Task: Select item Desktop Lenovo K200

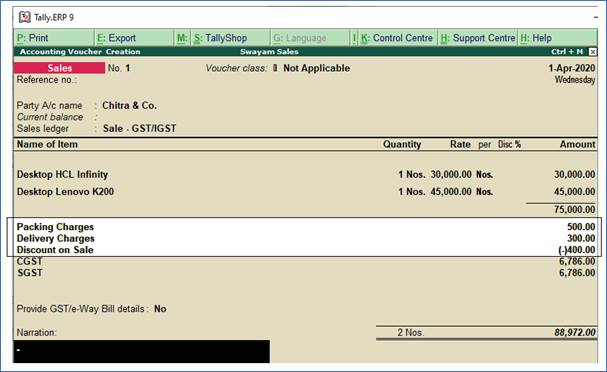Action: (65, 192)
